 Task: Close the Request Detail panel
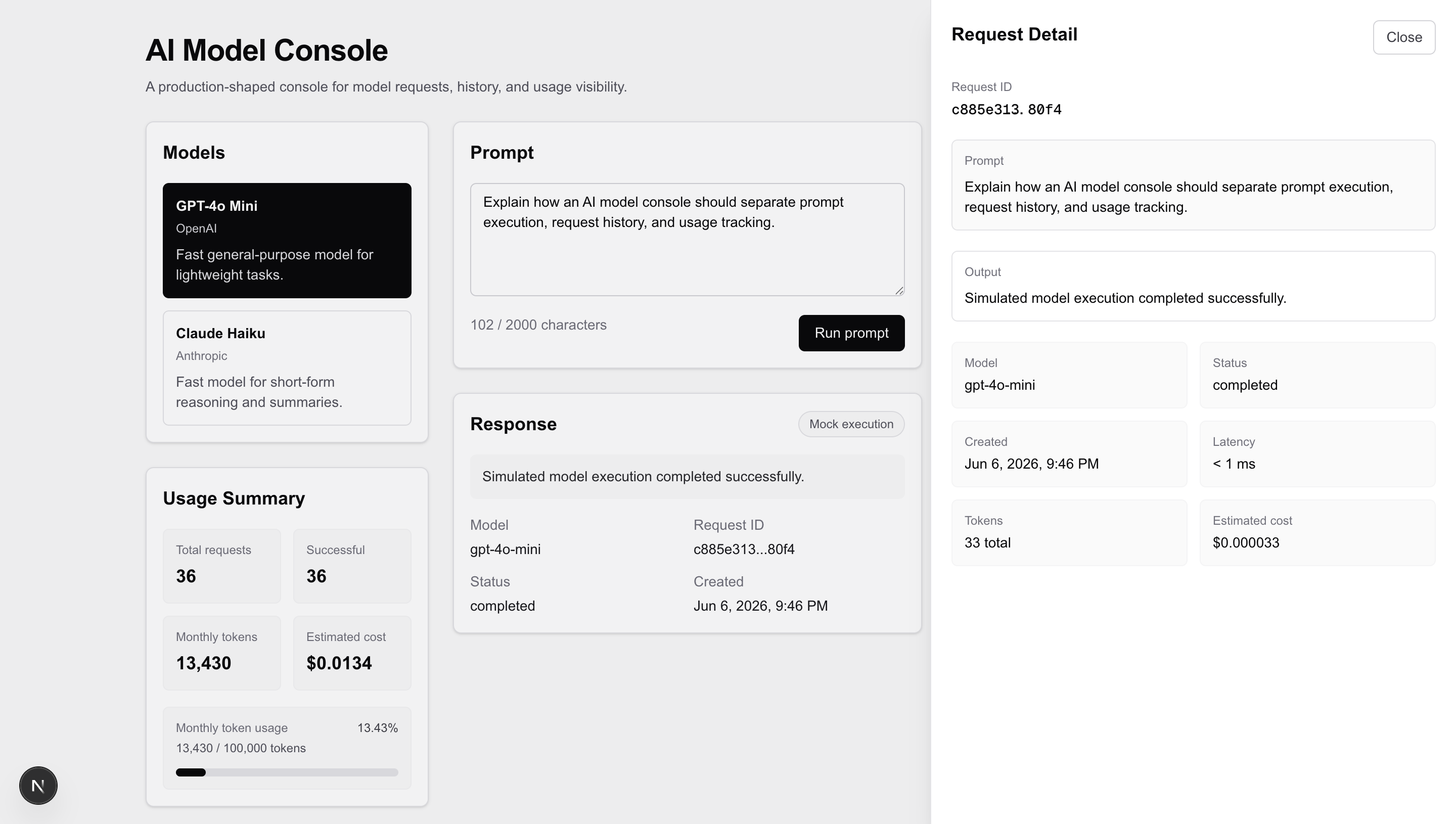pos(1404,37)
